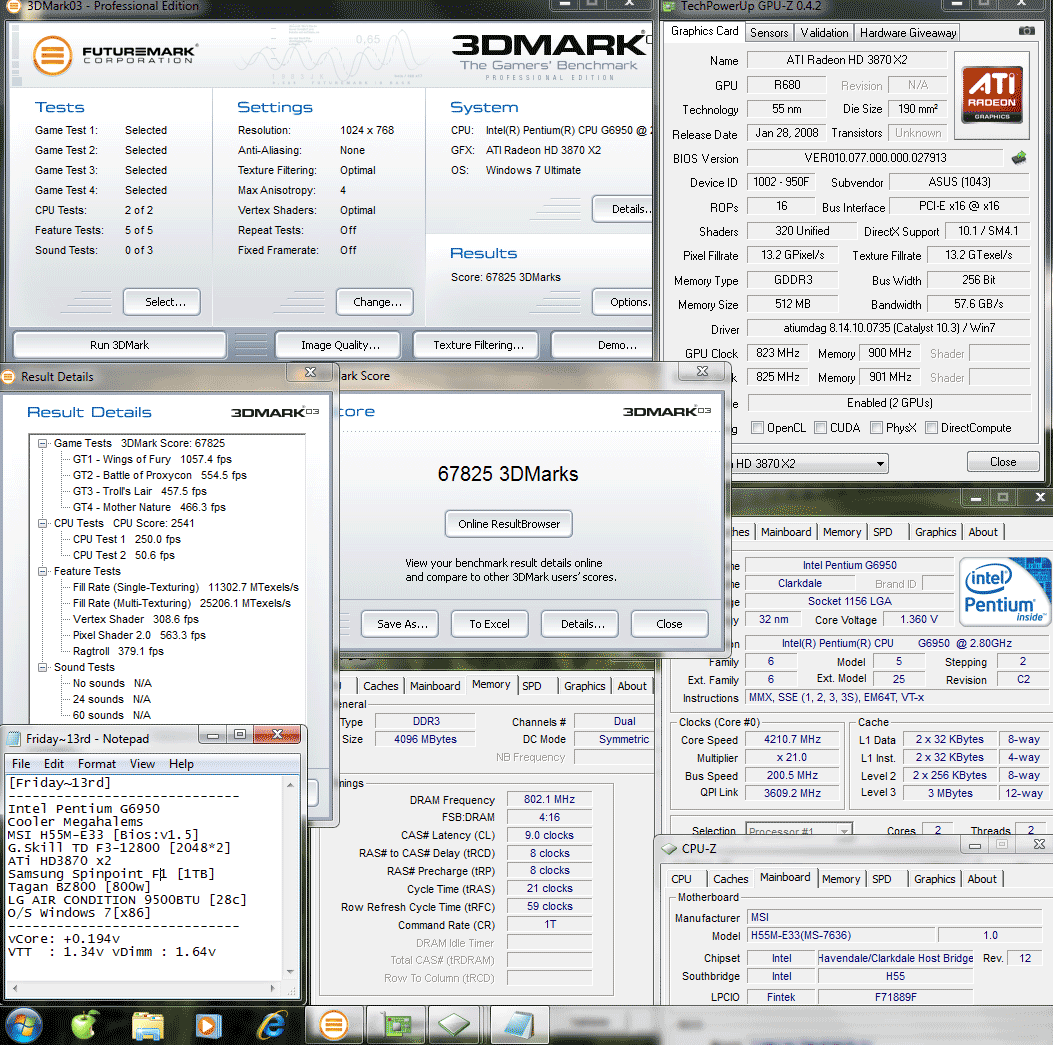Viewport: 1053px width, 1045px height.
Task: Close the Friday~13rd Notepad window
Action: tap(277, 734)
